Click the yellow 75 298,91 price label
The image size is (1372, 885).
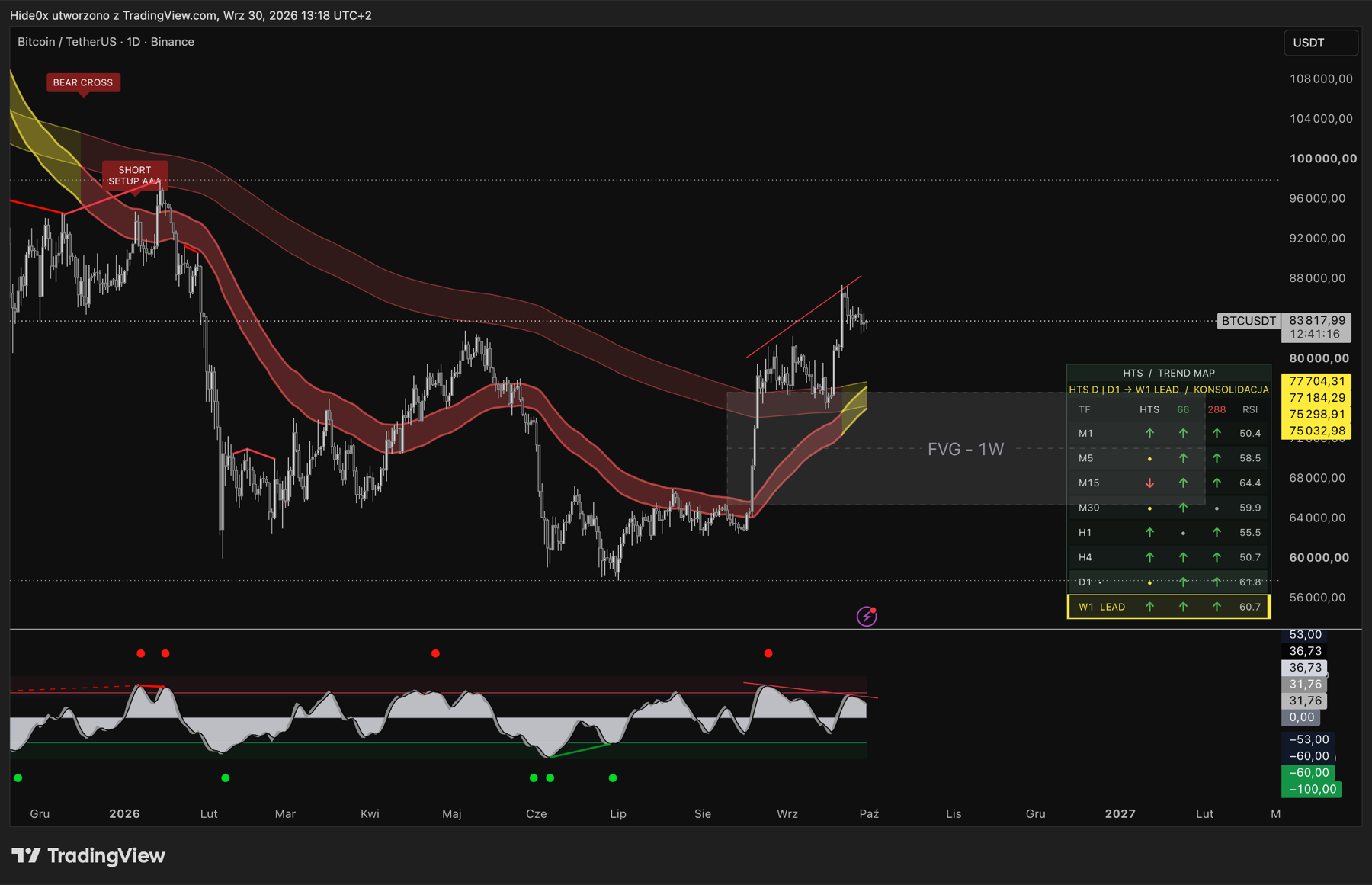tap(1317, 415)
